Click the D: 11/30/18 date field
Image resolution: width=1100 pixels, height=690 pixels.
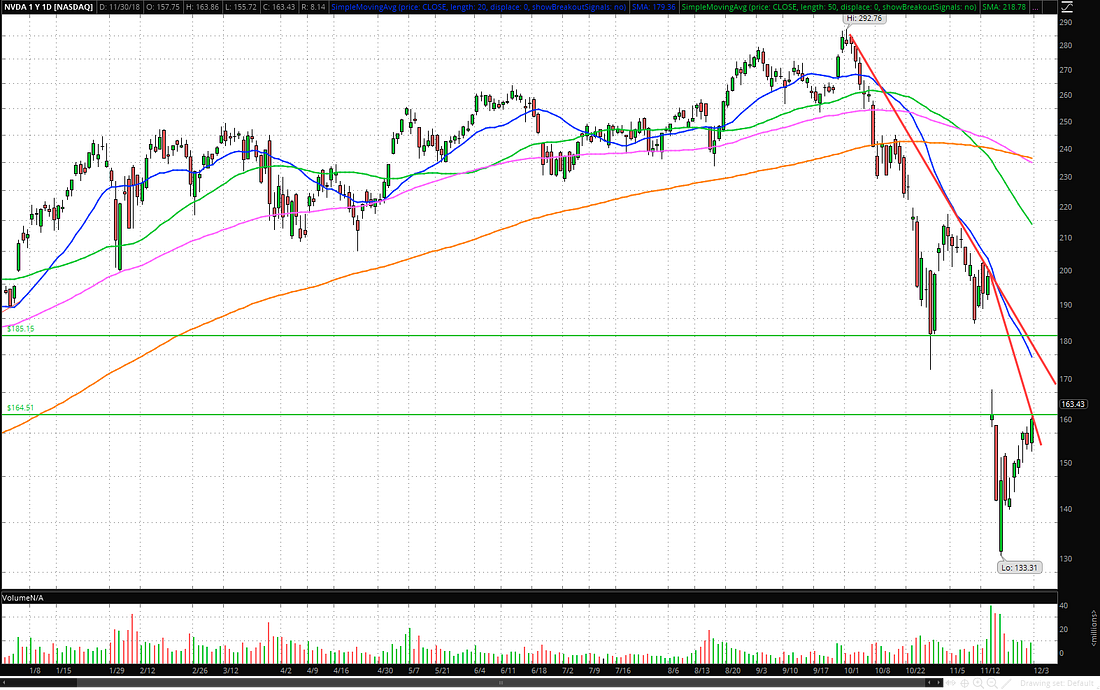pos(119,7)
